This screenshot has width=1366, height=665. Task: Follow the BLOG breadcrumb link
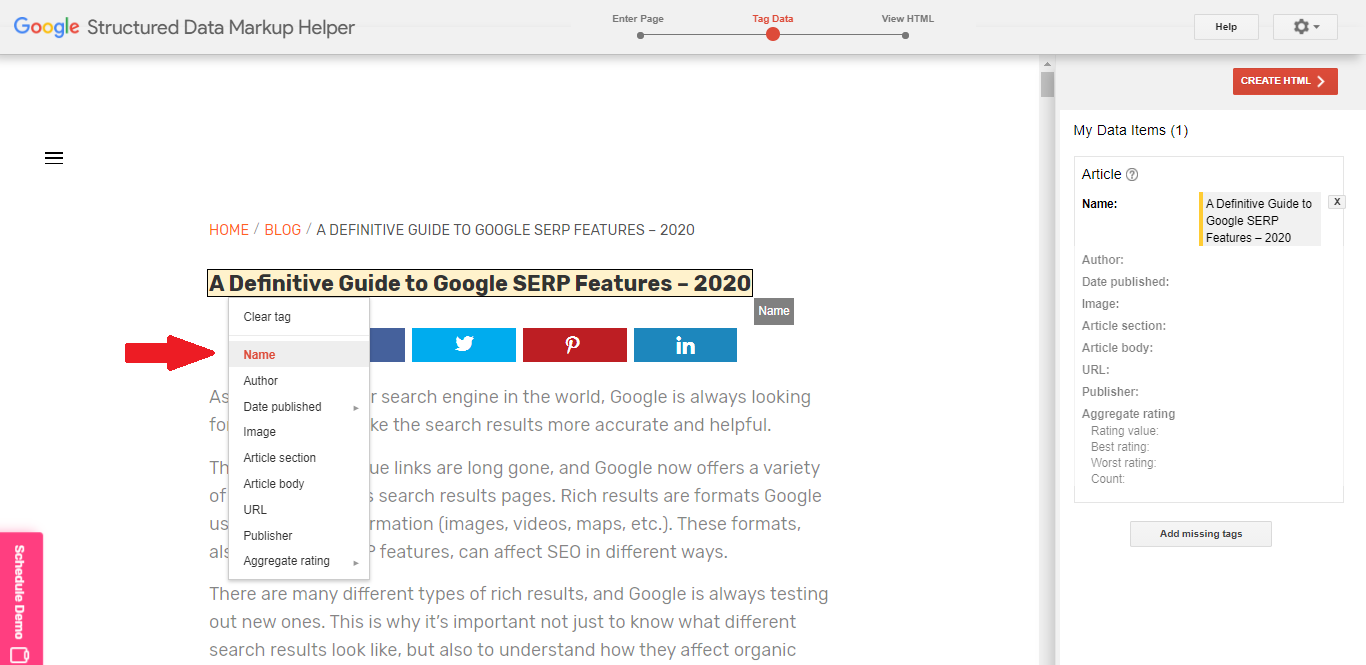click(283, 230)
